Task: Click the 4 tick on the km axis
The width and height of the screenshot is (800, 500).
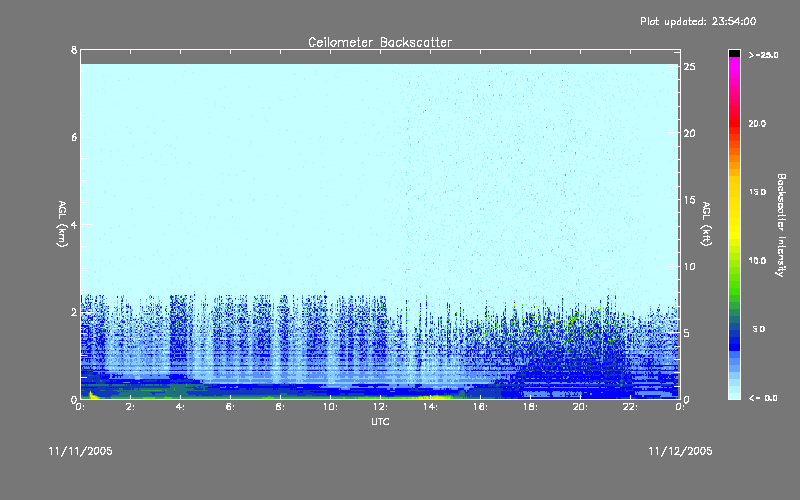Action: [x=74, y=224]
